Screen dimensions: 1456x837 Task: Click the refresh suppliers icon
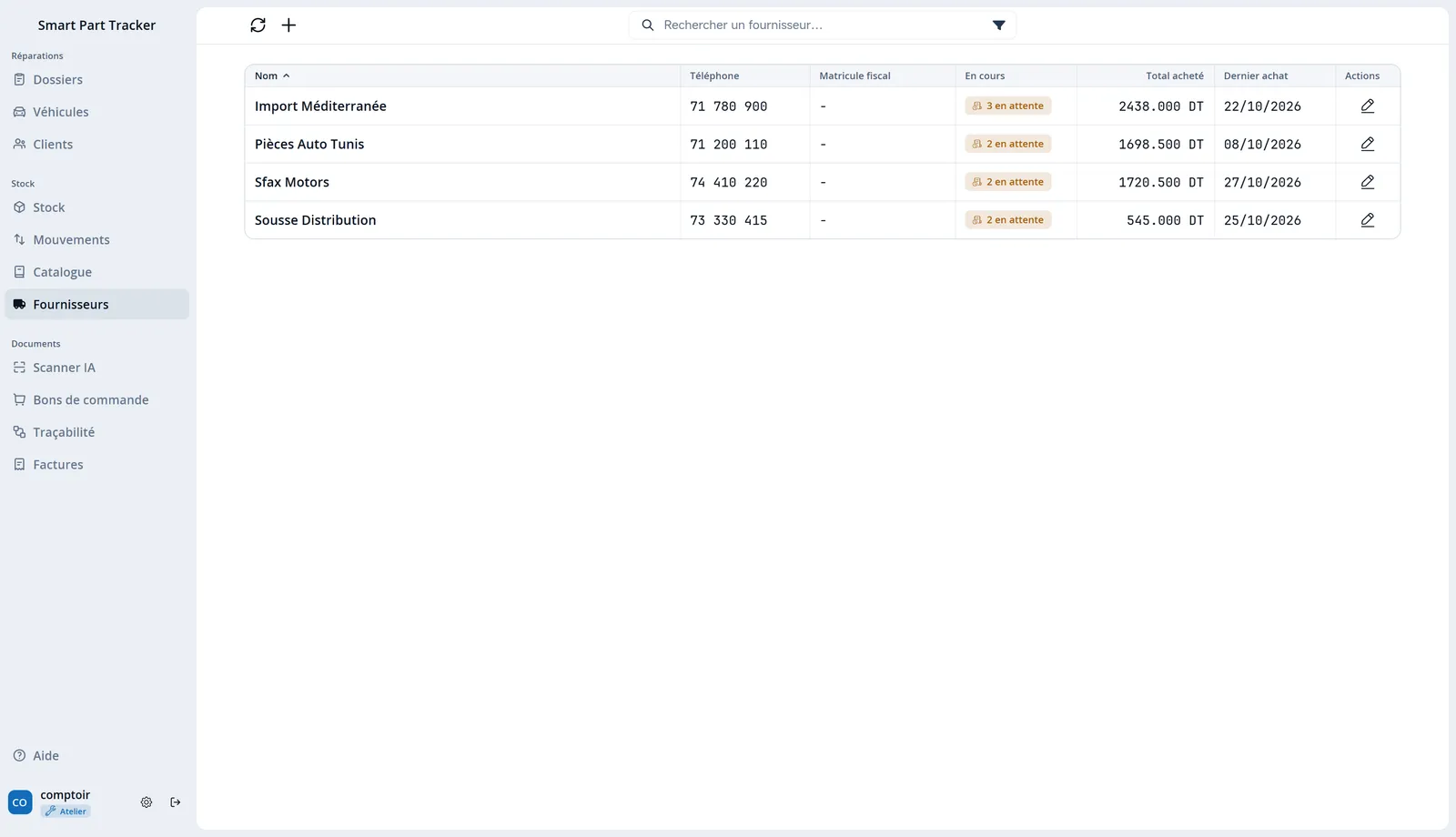[x=258, y=25]
